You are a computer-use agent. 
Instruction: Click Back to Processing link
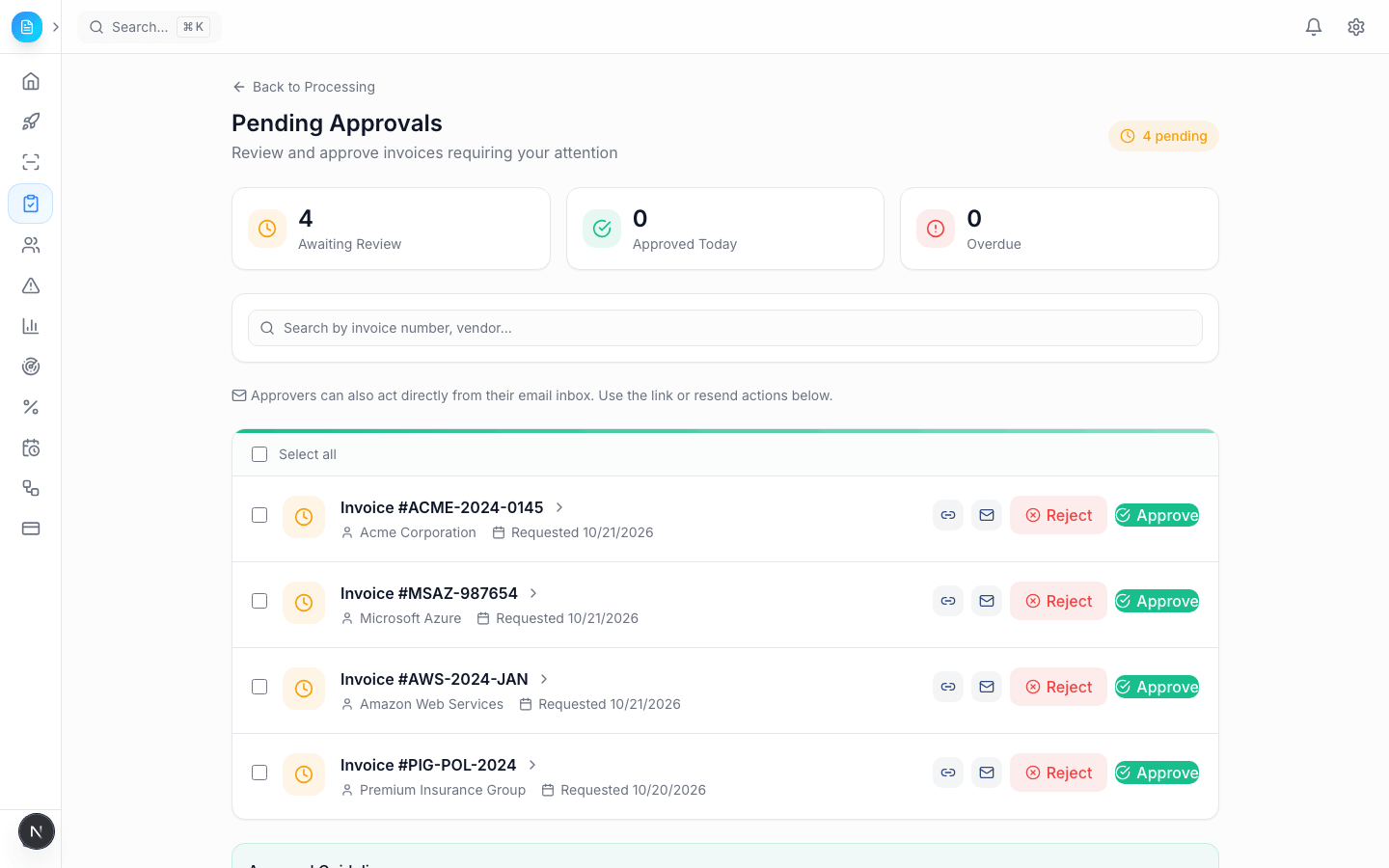coord(304,87)
